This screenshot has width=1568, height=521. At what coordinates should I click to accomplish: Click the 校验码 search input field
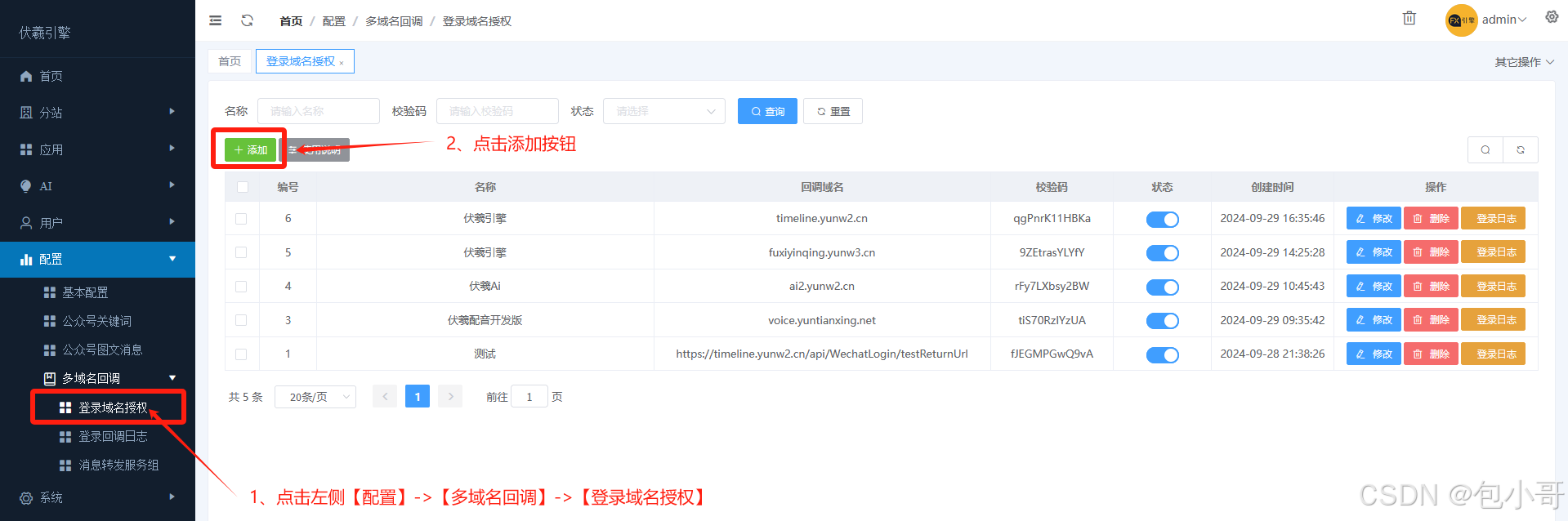click(498, 111)
